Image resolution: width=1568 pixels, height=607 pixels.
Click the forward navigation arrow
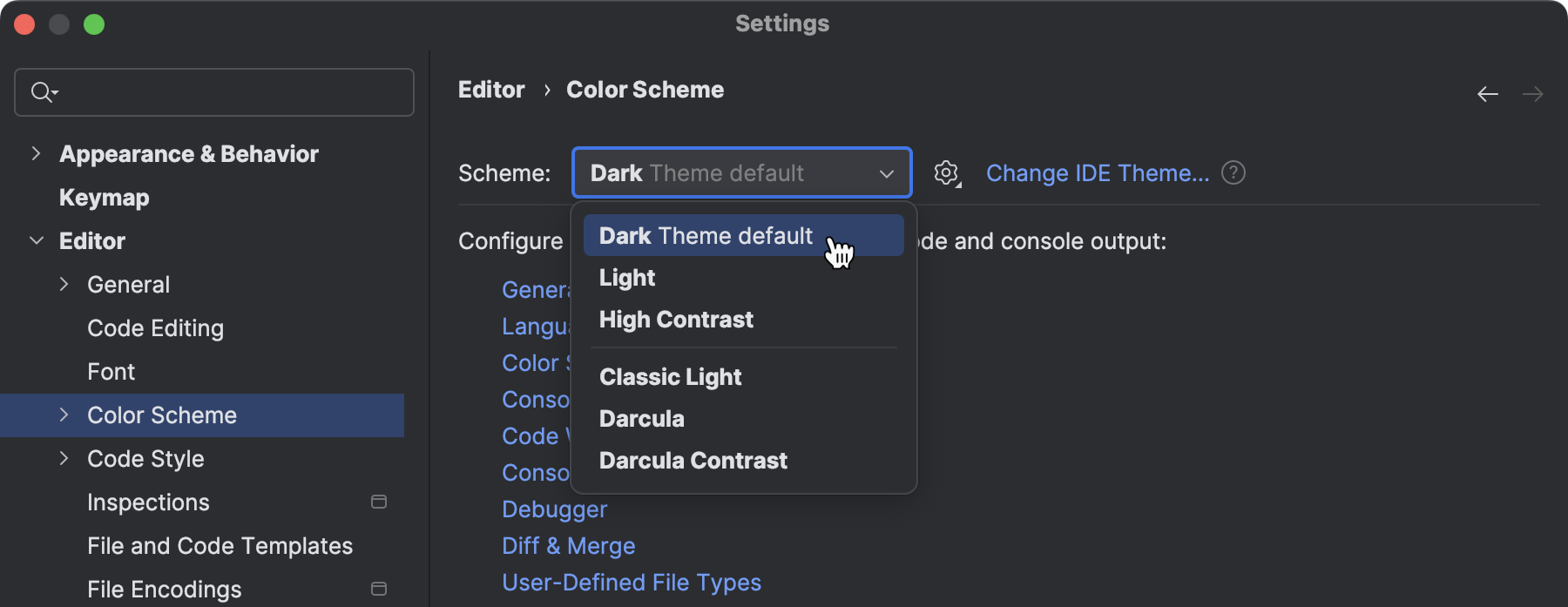[1533, 93]
